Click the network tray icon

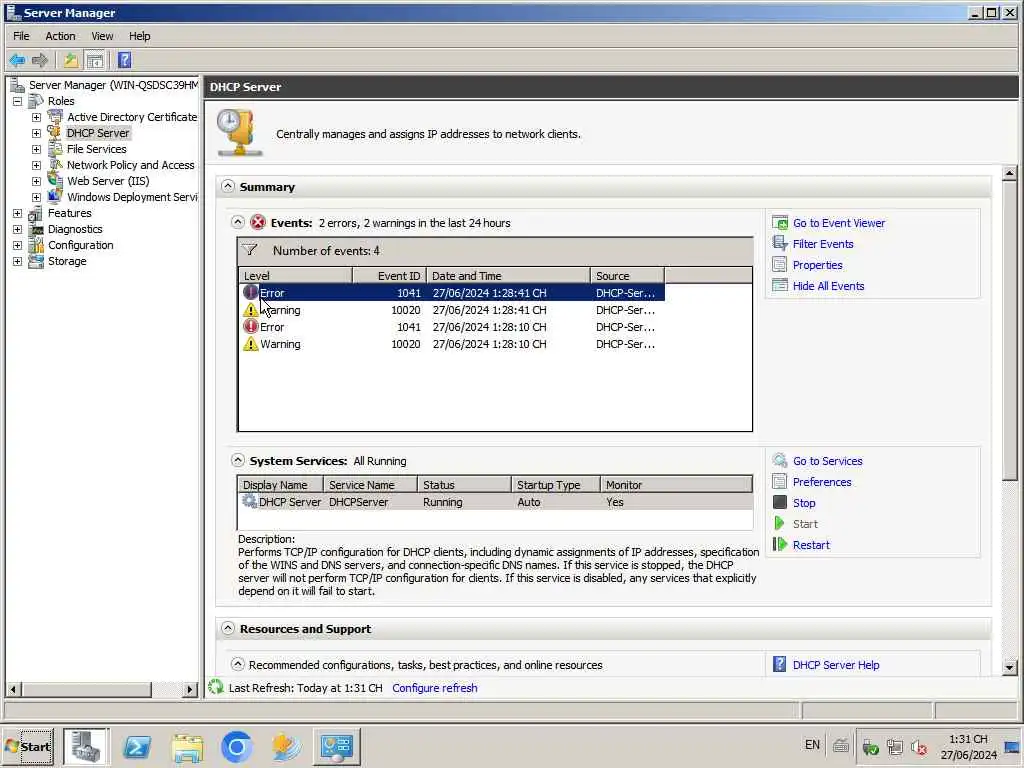coord(895,746)
